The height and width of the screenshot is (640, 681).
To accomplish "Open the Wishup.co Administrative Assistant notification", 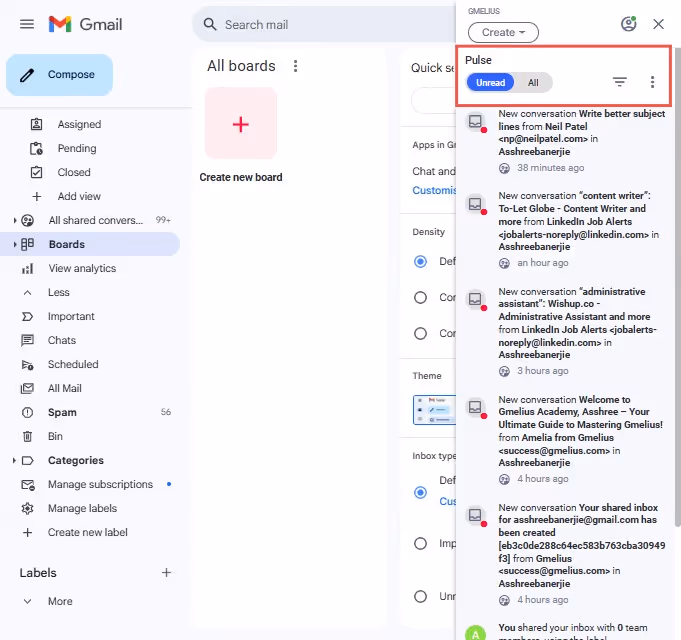I will (578, 323).
